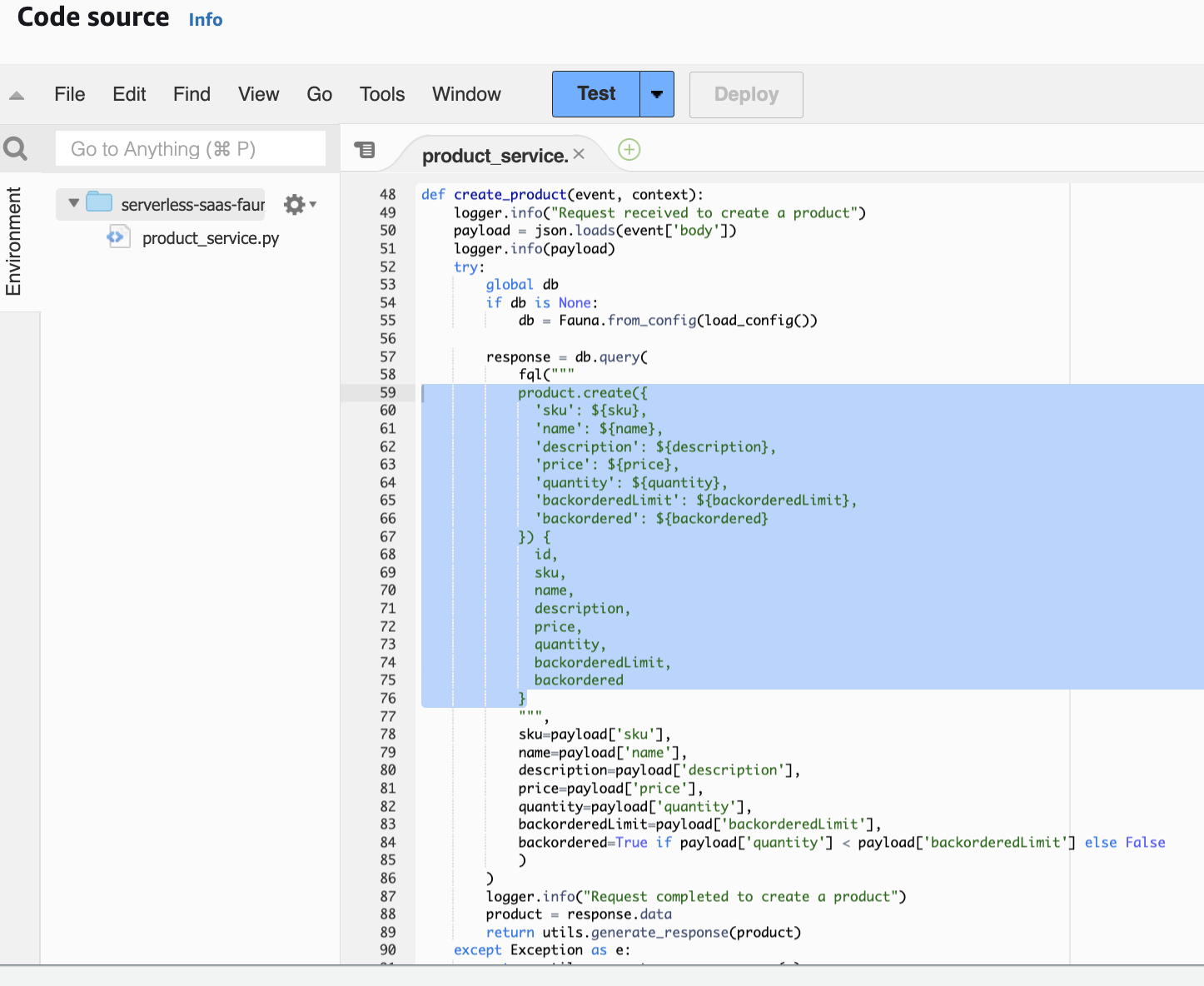Click the Test button

(596, 94)
